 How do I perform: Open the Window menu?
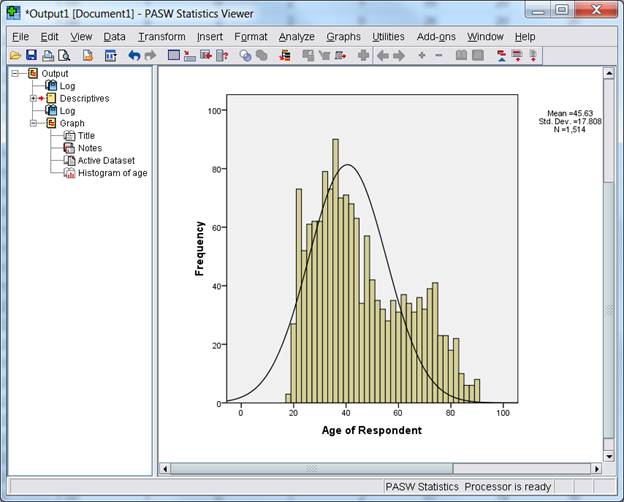[x=485, y=37]
